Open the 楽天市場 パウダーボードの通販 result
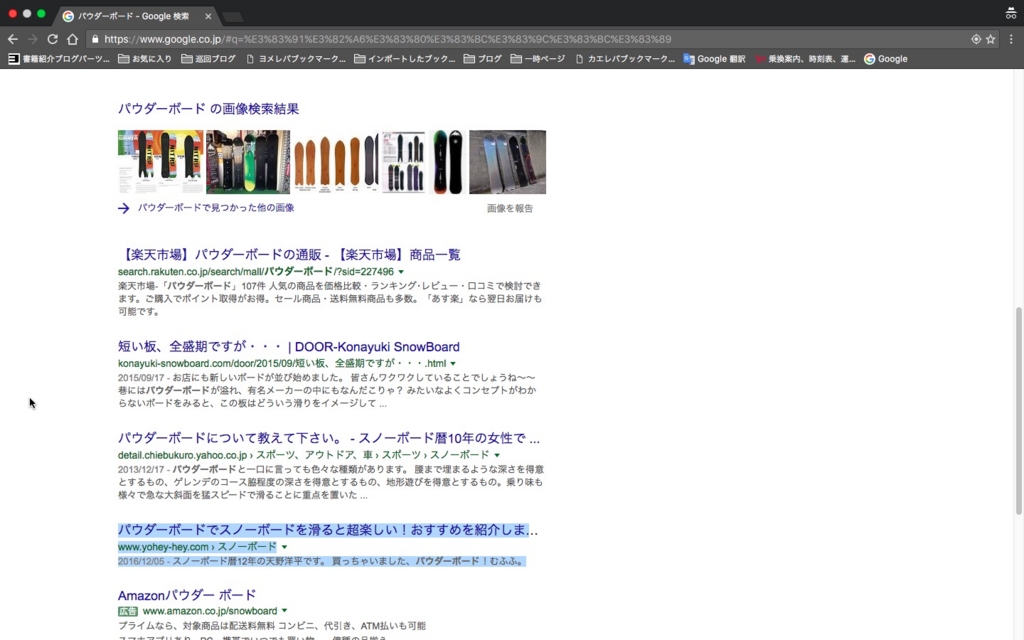The image size is (1024, 640). [x=289, y=255]
